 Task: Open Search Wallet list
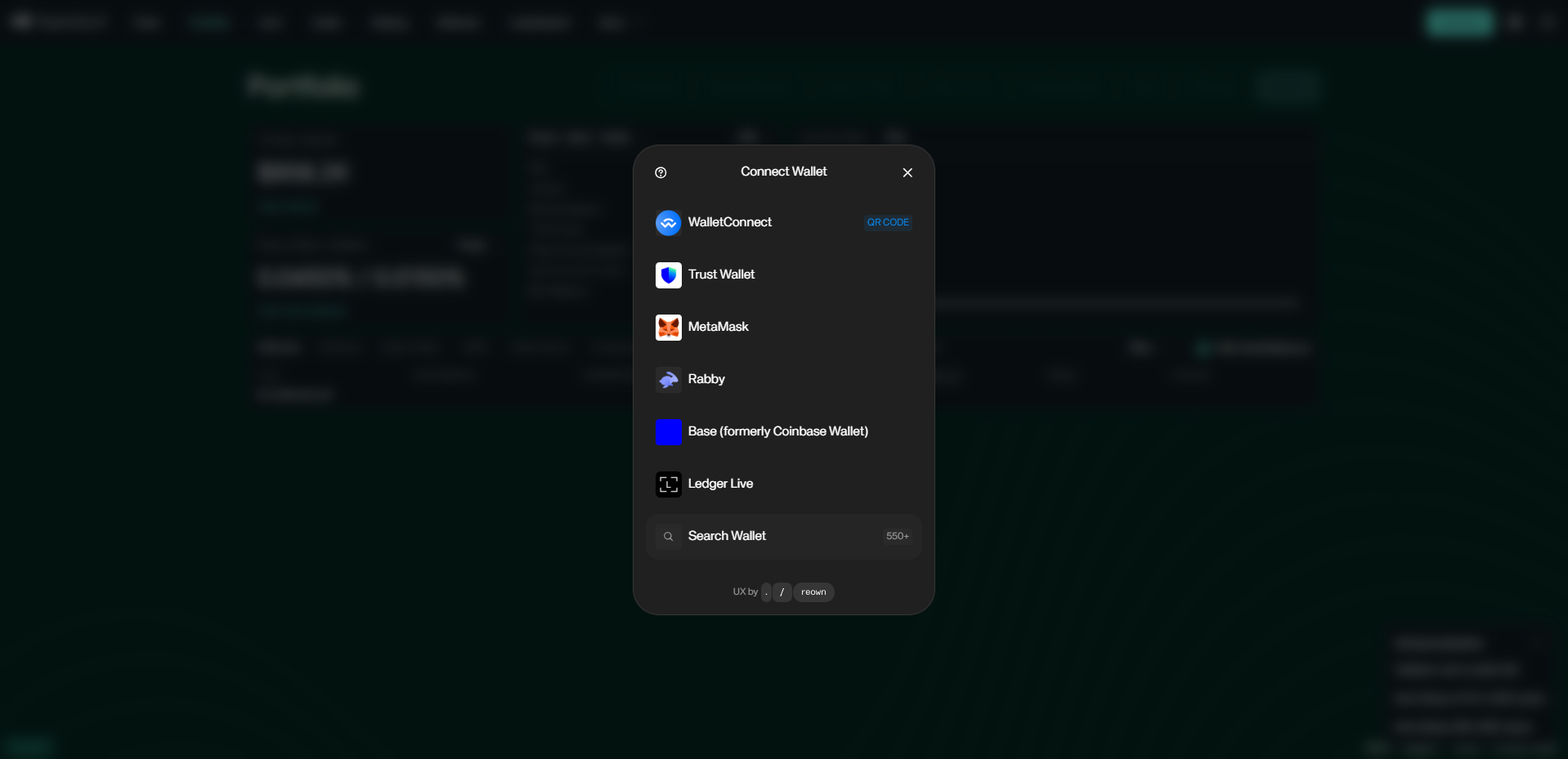[784, 537]
